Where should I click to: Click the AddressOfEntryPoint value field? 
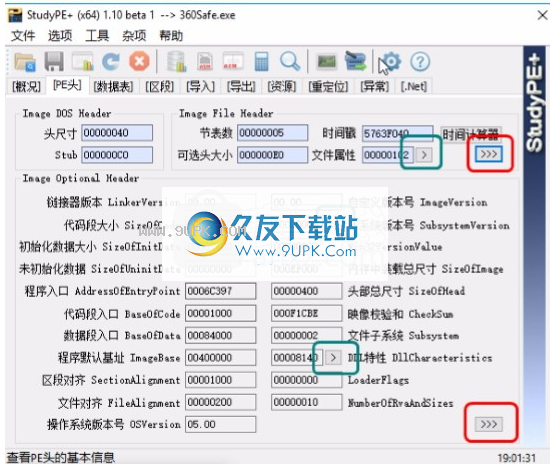click(x=221, y=291)
